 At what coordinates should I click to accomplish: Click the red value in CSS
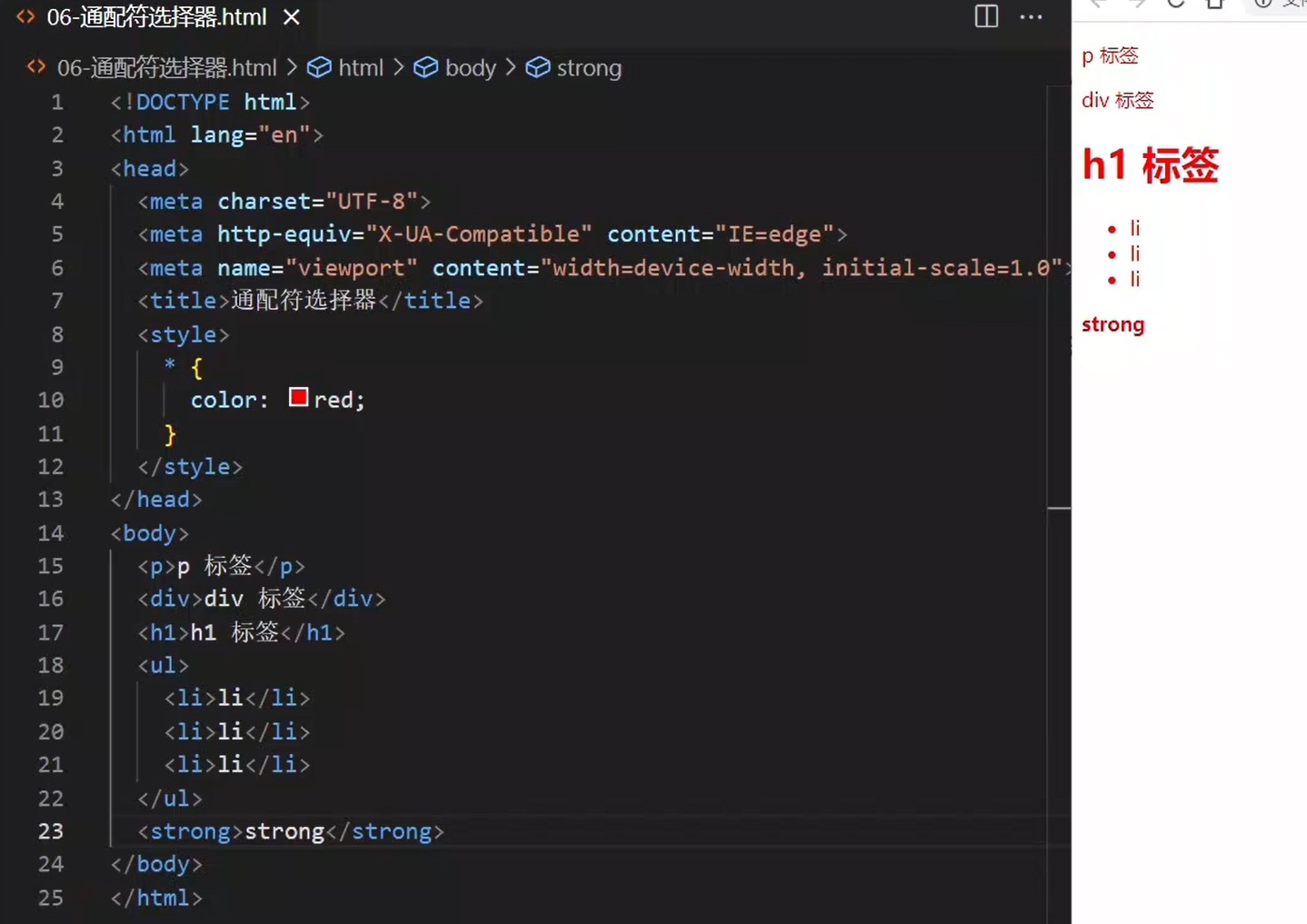click(333, 401)
